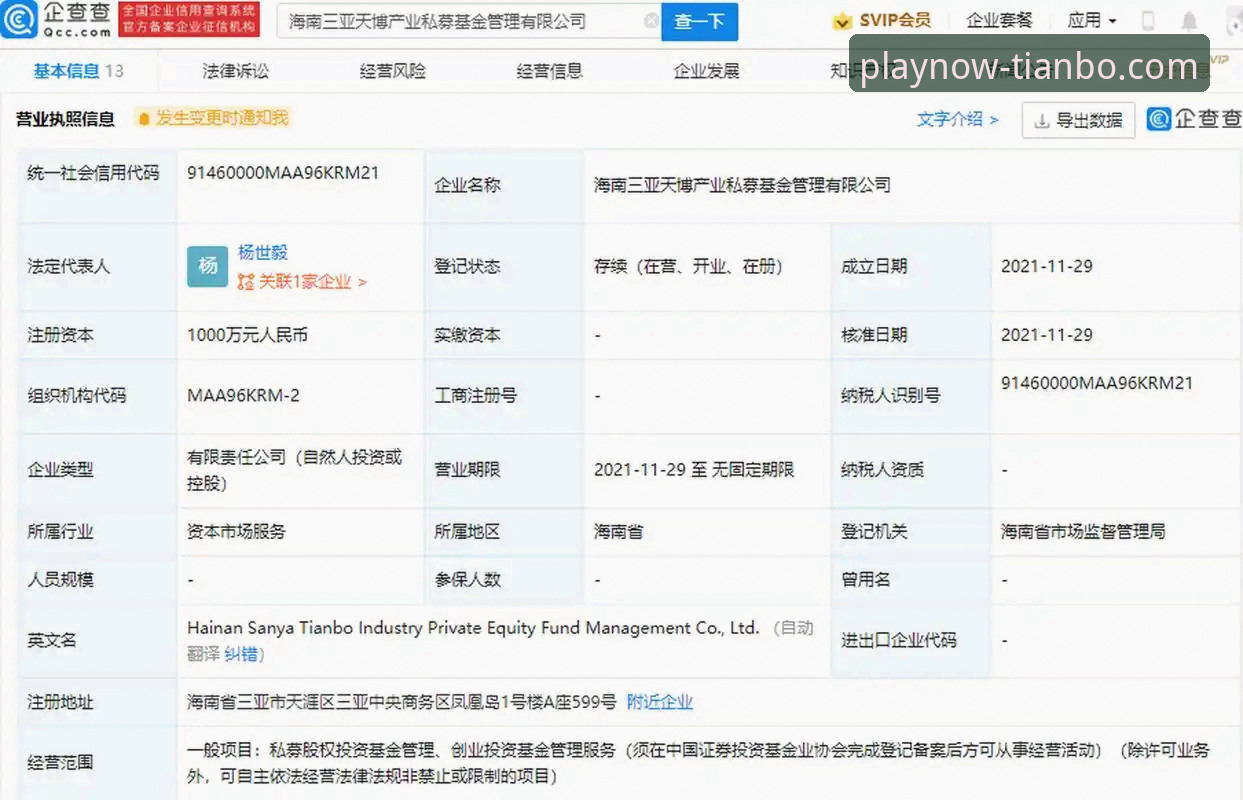This screenshot has height=800, width=1243.
Task: Click the credit code 91460000MAA96KRM21 under 统一社会信用代码
Action: click(283, 172)
